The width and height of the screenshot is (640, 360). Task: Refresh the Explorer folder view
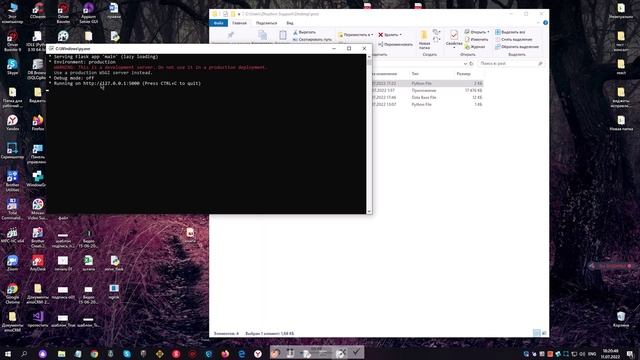click(x=471, y=64)
